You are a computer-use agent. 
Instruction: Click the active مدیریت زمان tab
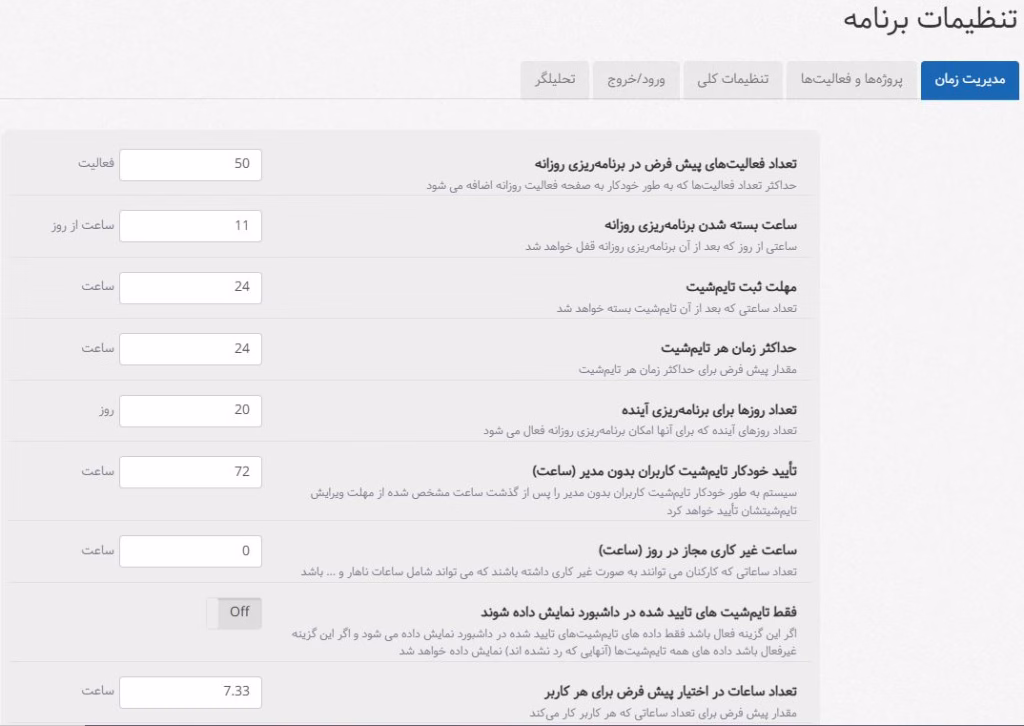(969, 80)
